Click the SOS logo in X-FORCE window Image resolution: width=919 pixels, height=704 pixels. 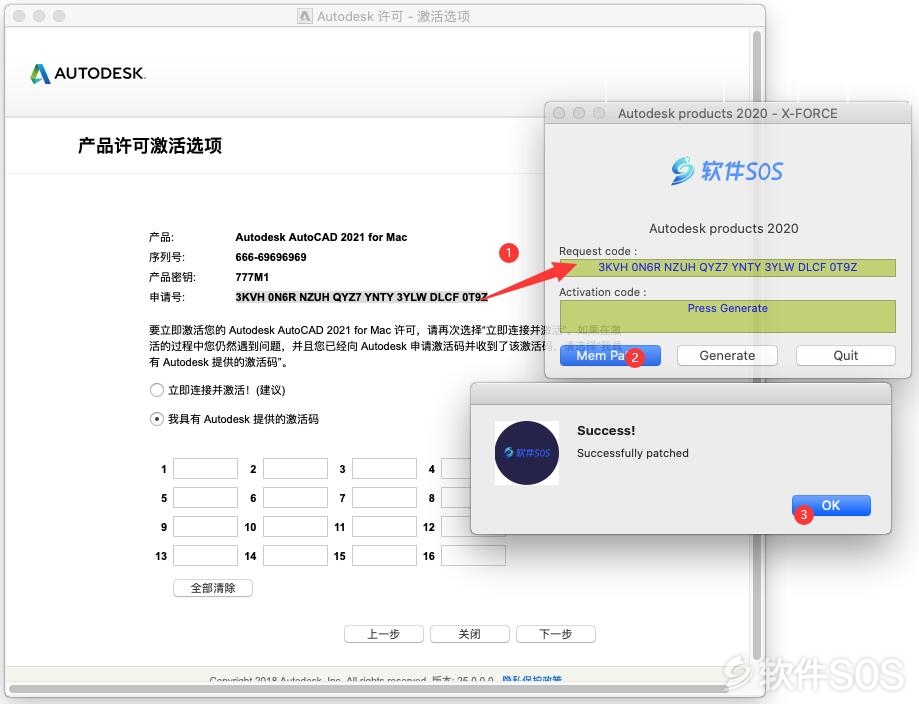(x=727, y=171)
